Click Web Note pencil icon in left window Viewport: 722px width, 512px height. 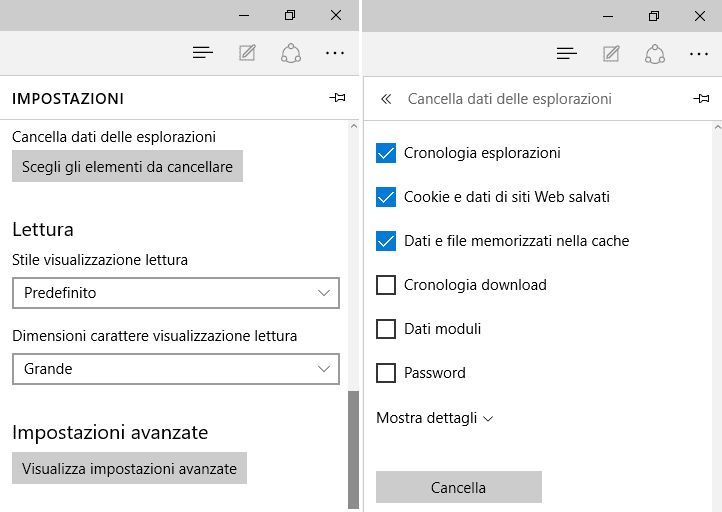tap(247, 53)
